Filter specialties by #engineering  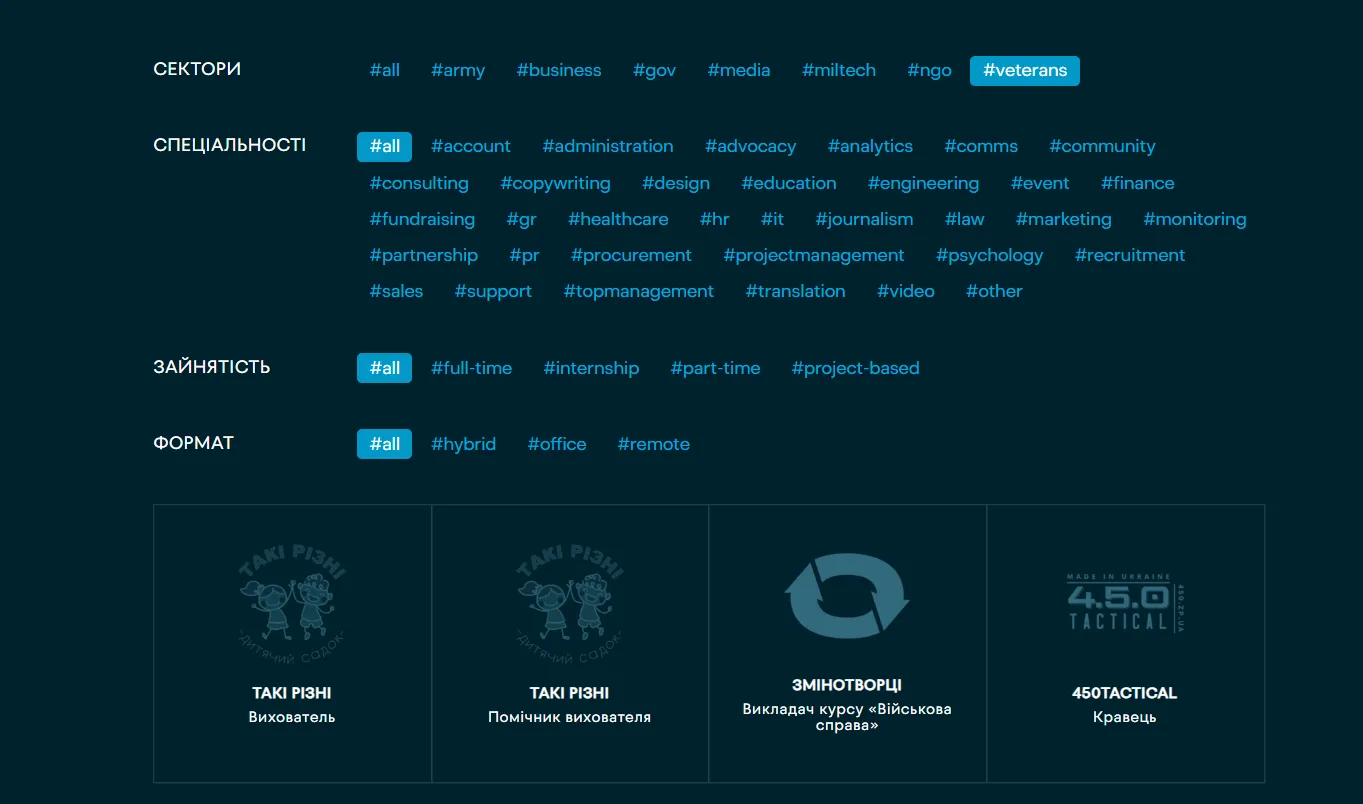pyautogui.click(x=923, y=183)
